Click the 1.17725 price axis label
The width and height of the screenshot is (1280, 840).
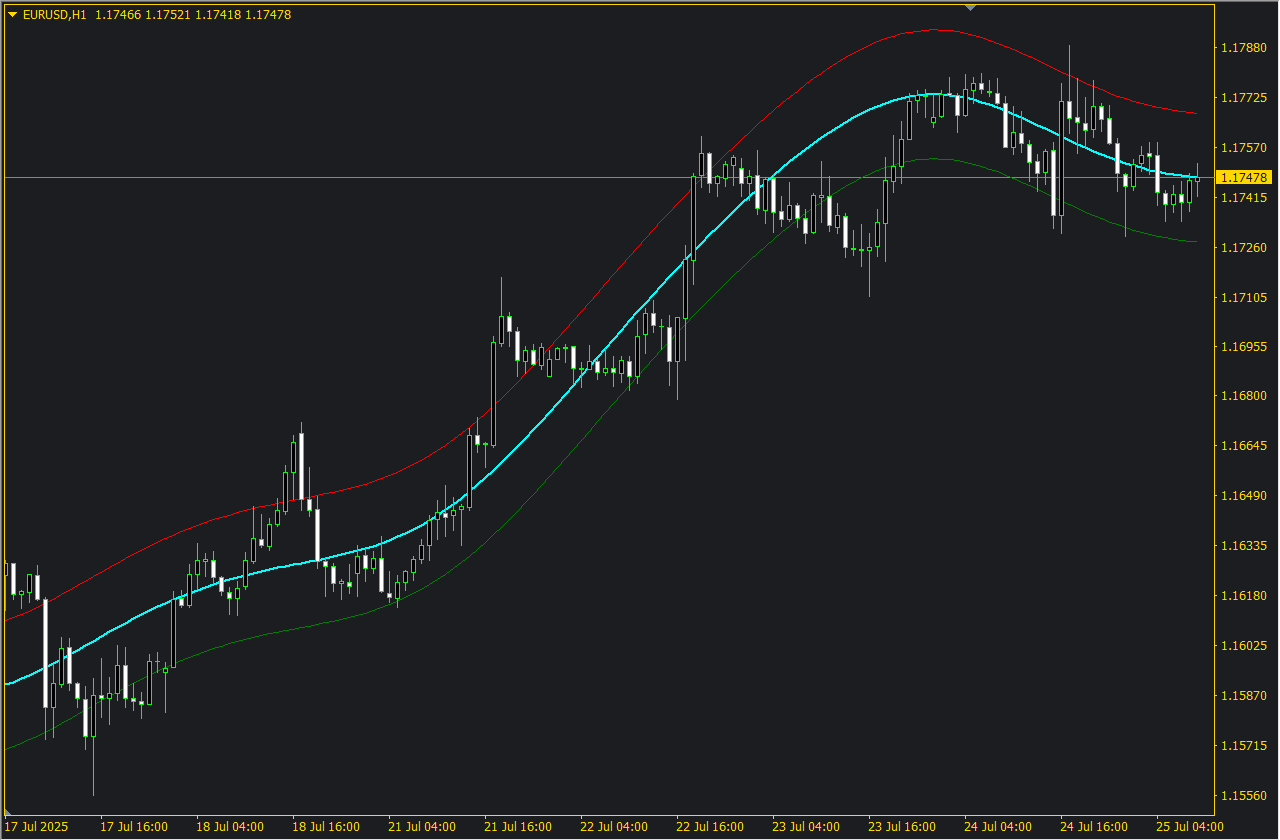coord(1243,98)
